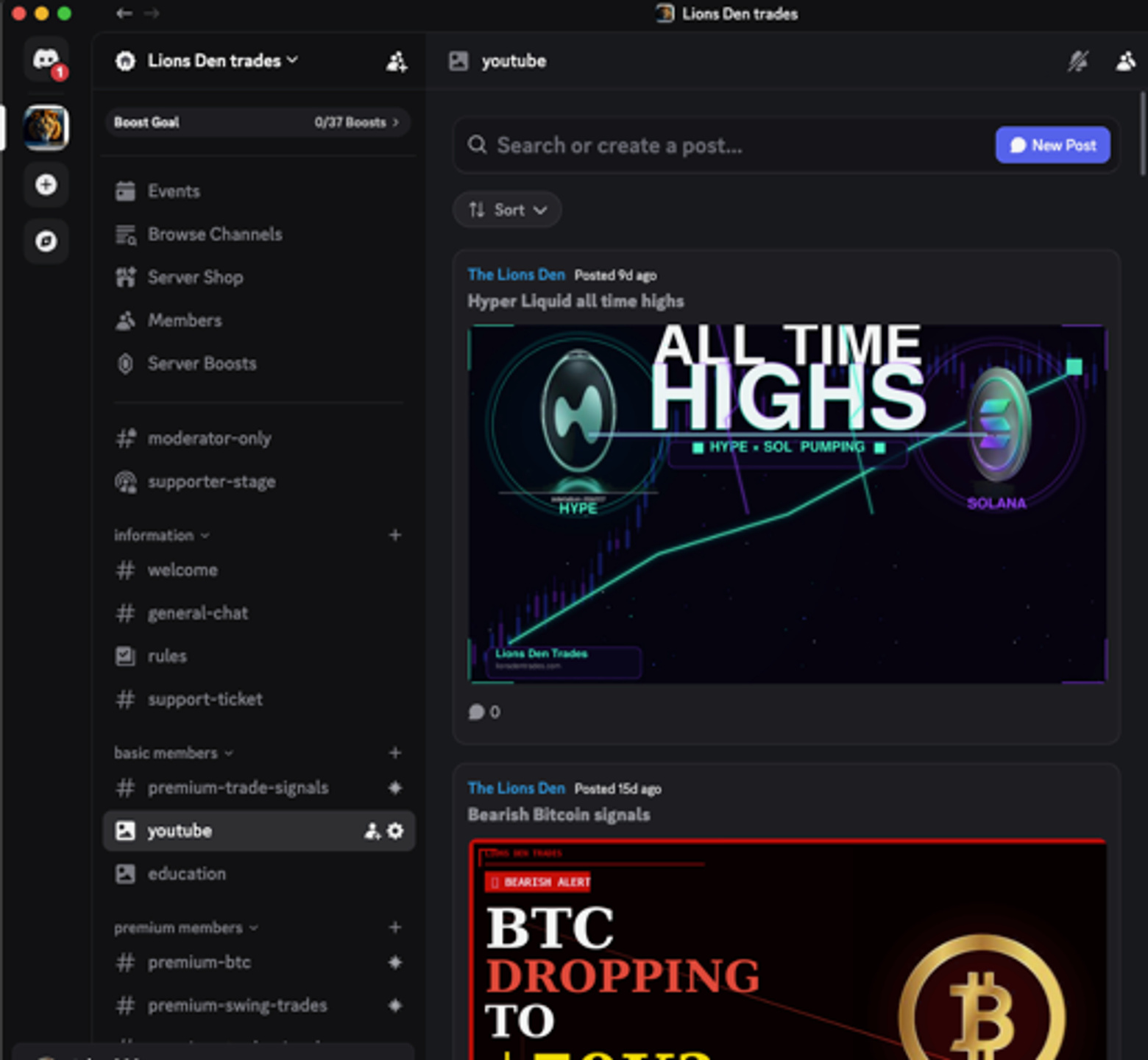Create channel in premium members category
This screenshot has height=1060, width=1148.
[x=395, y=928]
